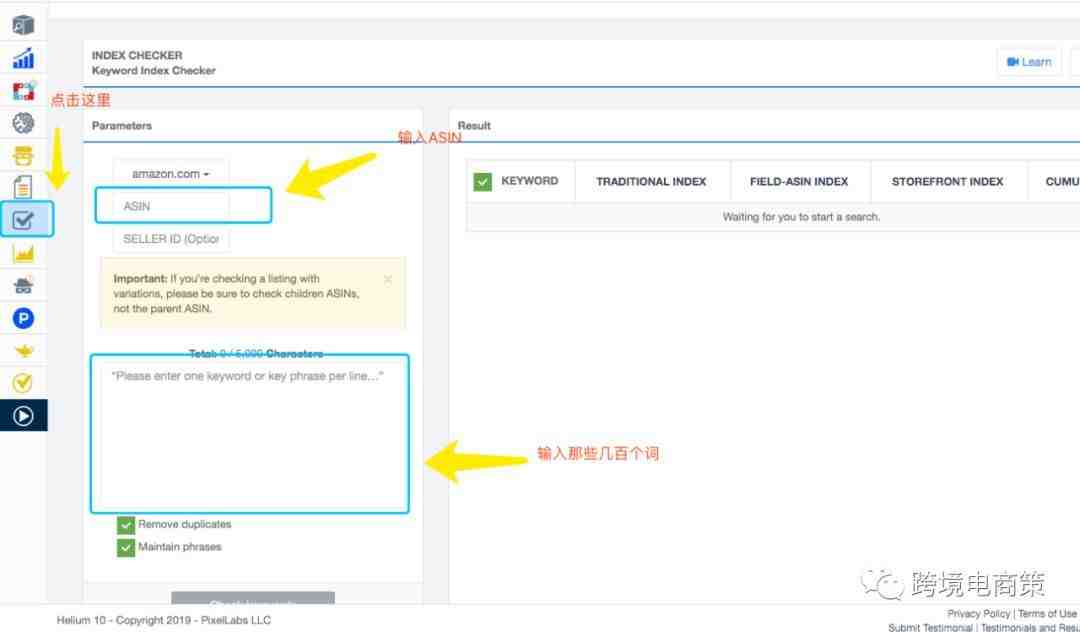
Task: Click the Learn video button
Action: coord(1029,62)
